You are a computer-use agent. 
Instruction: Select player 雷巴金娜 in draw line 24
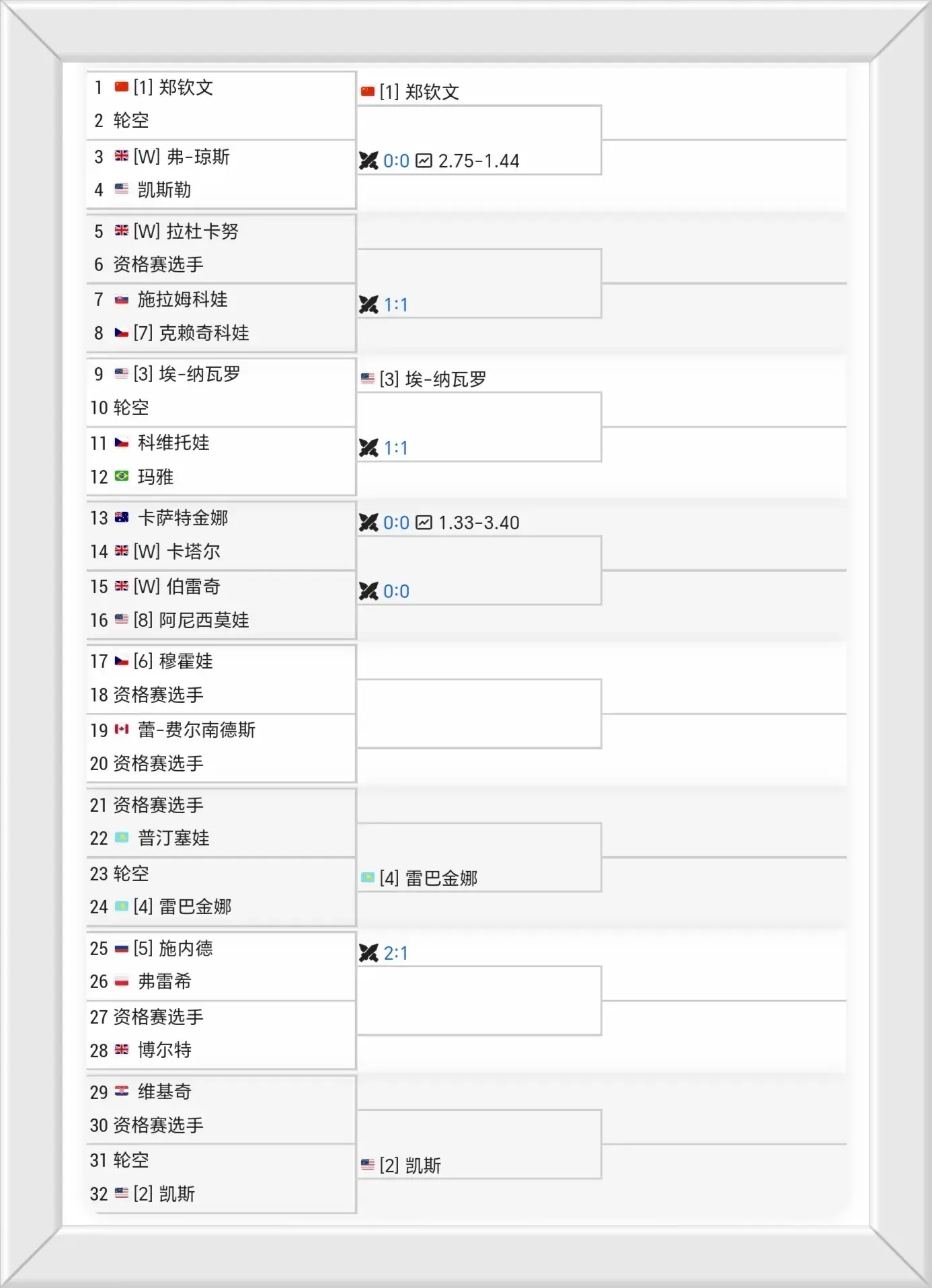195,907
